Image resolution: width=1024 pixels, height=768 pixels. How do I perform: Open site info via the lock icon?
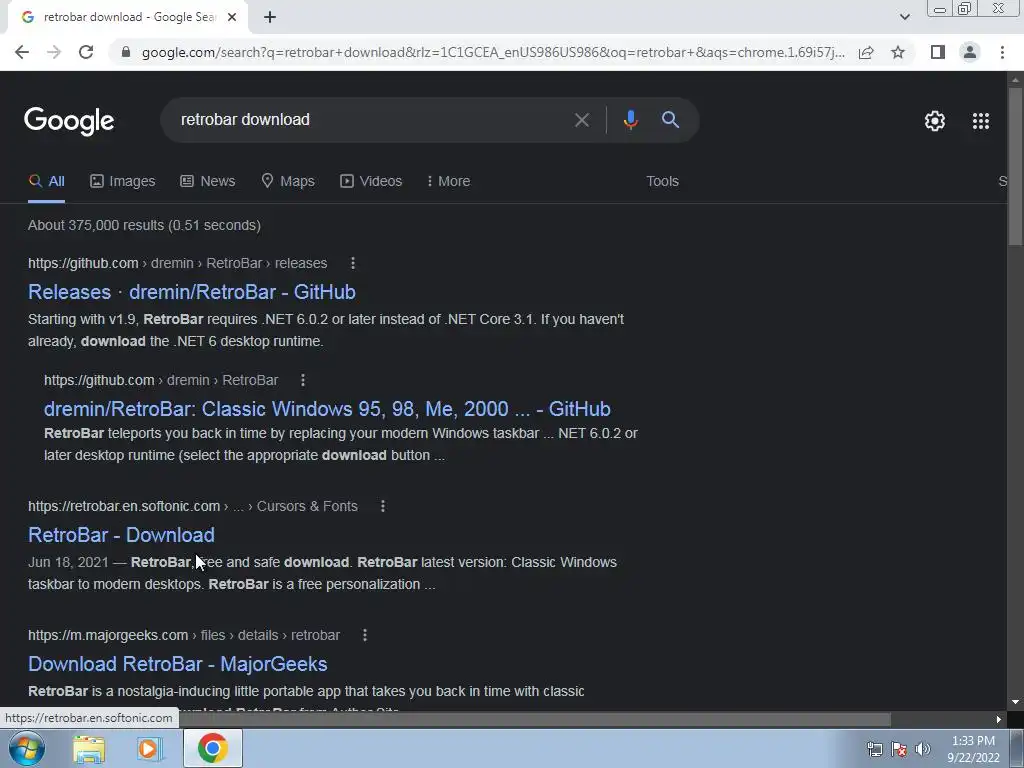(126, 52)
